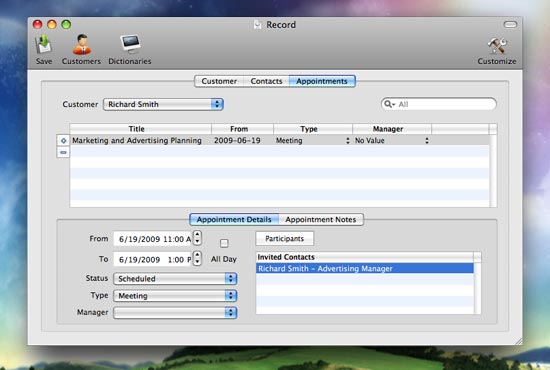
Task: Click the All search field
Action: (x=438, y=104)
